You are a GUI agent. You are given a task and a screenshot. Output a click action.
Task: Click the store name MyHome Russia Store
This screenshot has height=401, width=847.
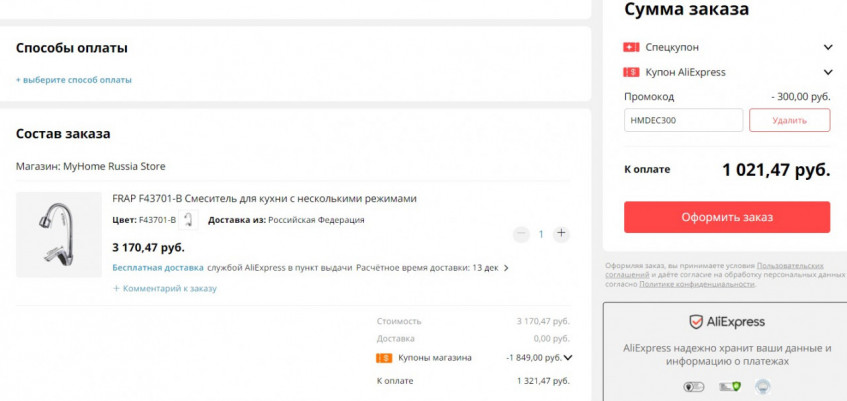[114, 166]
